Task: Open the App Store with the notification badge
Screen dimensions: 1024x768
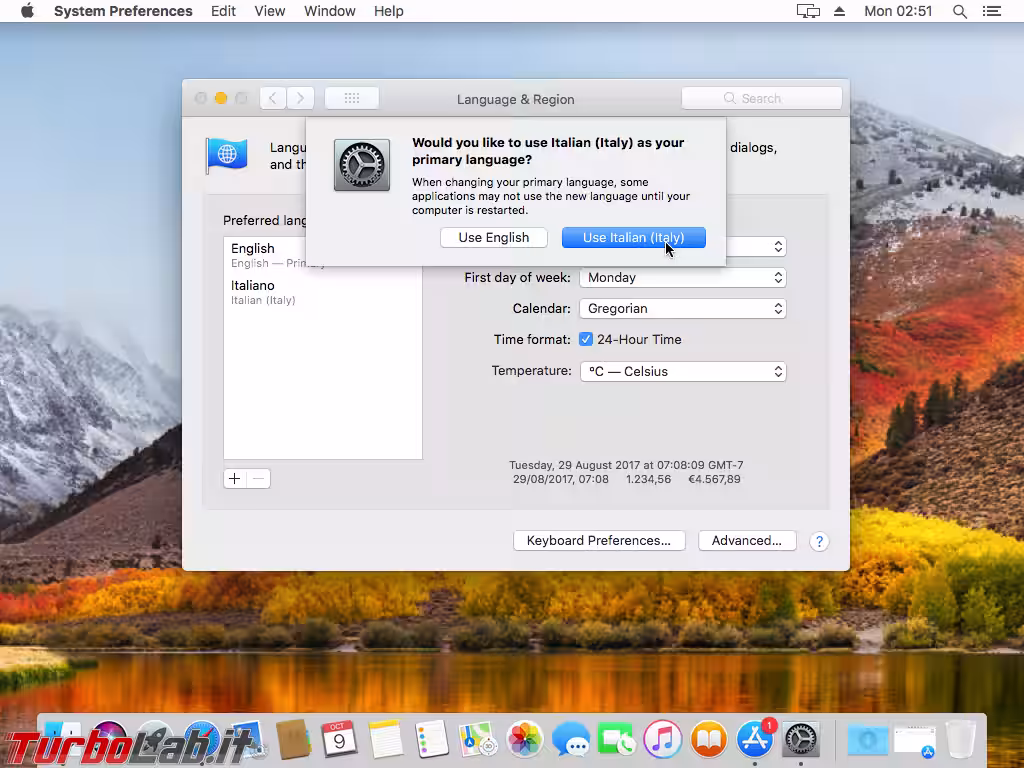Action: 753,740
